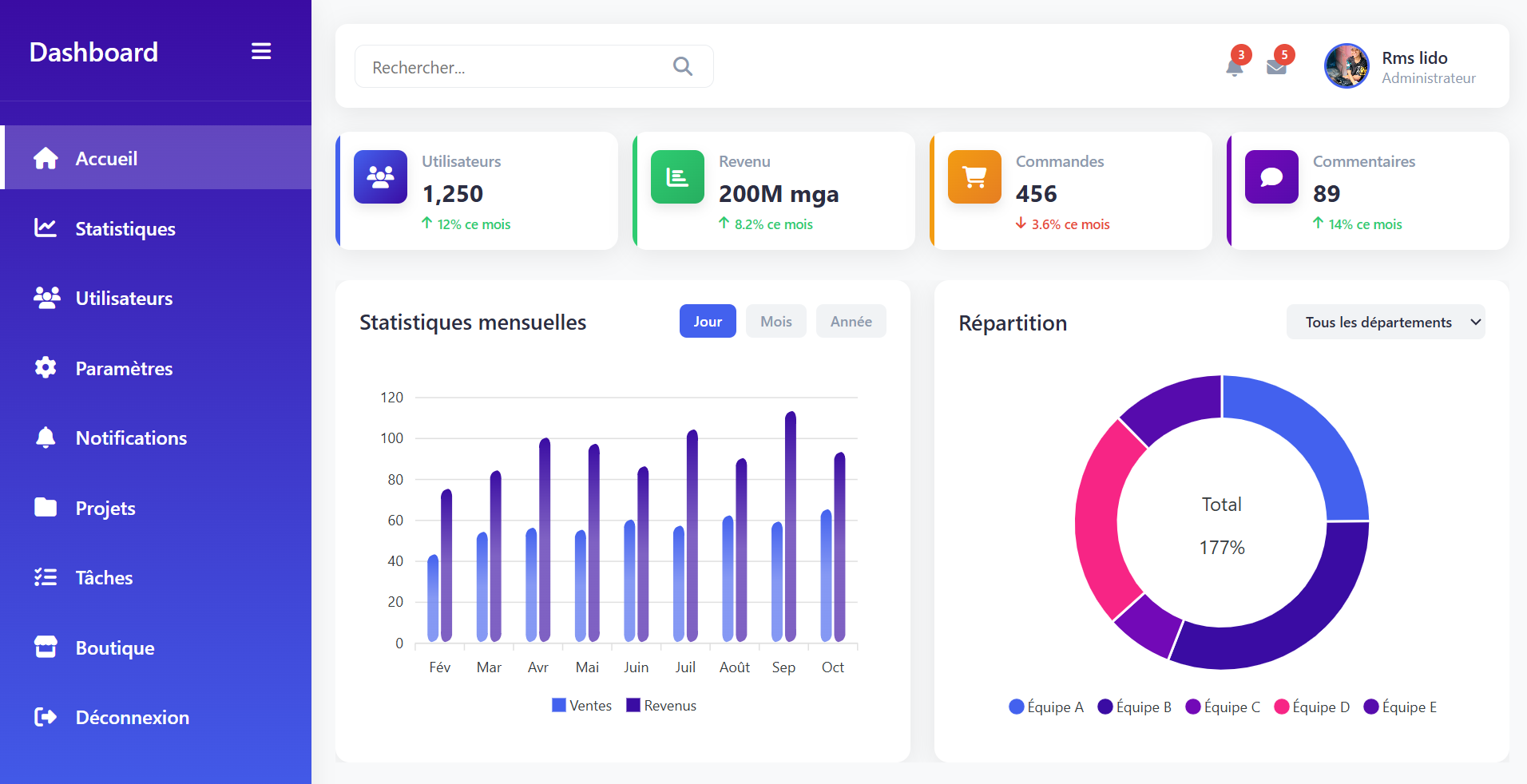Switch chart to the Mois tab

coord(775,321)
